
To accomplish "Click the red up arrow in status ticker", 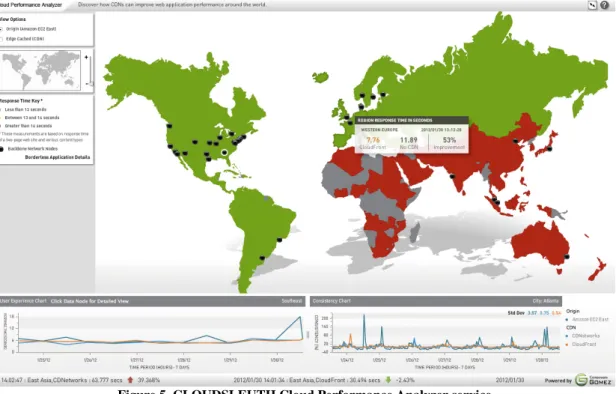I will tap(130, 380).
